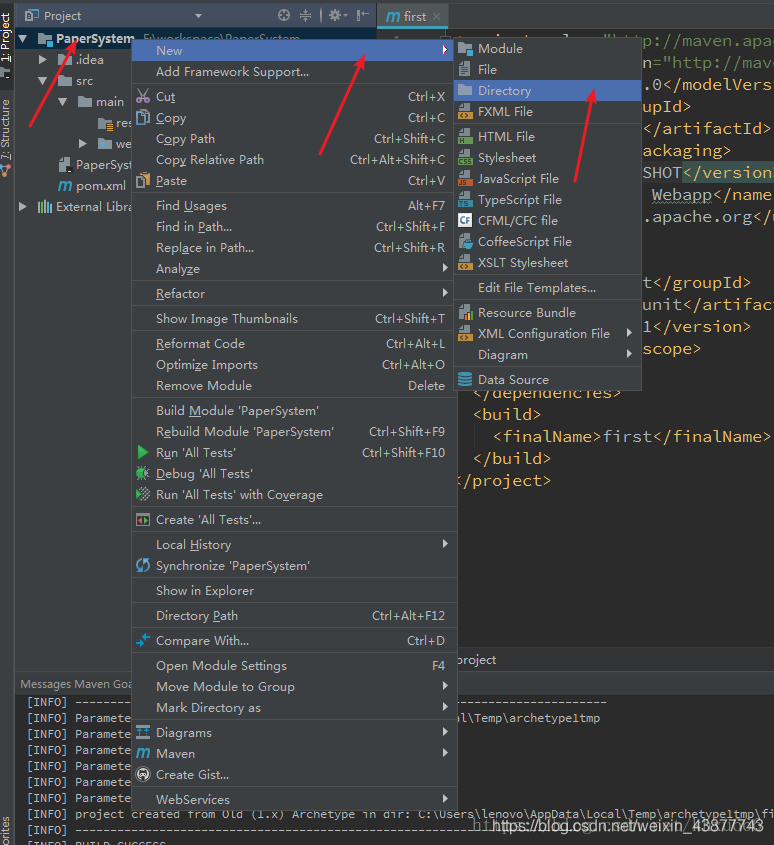The height and width of the screenshot is (845, 774).
Task: Close the 'first' editor tab
Action: [x=437, y=17]
